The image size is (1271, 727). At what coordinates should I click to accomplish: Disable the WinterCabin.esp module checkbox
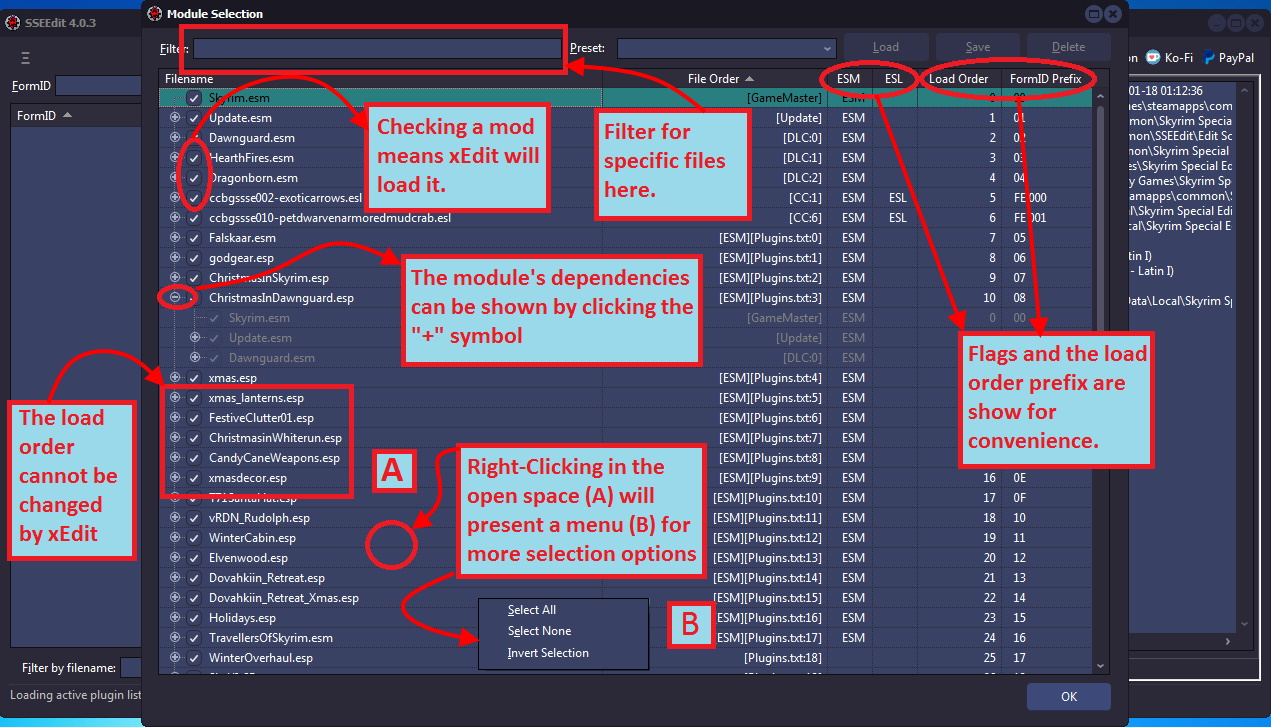[x=194, y=538]
